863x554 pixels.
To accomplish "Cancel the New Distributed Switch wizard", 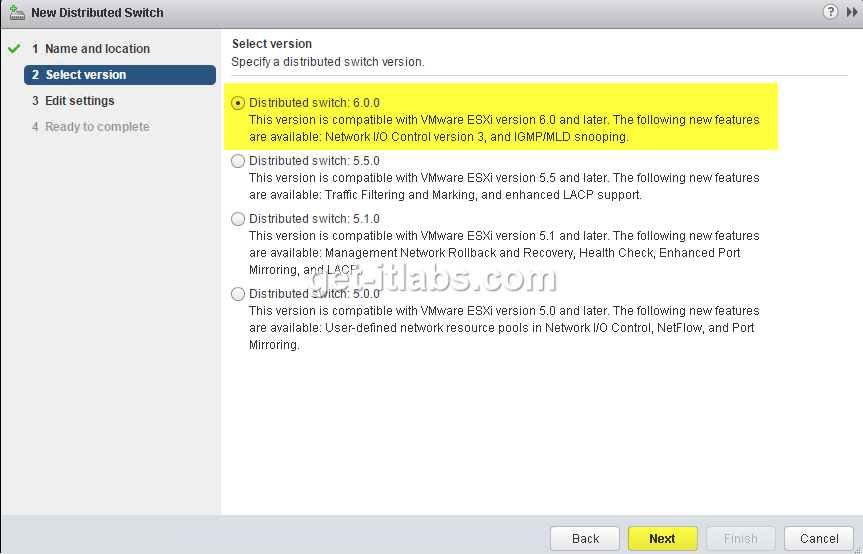I will click(818, 538).
